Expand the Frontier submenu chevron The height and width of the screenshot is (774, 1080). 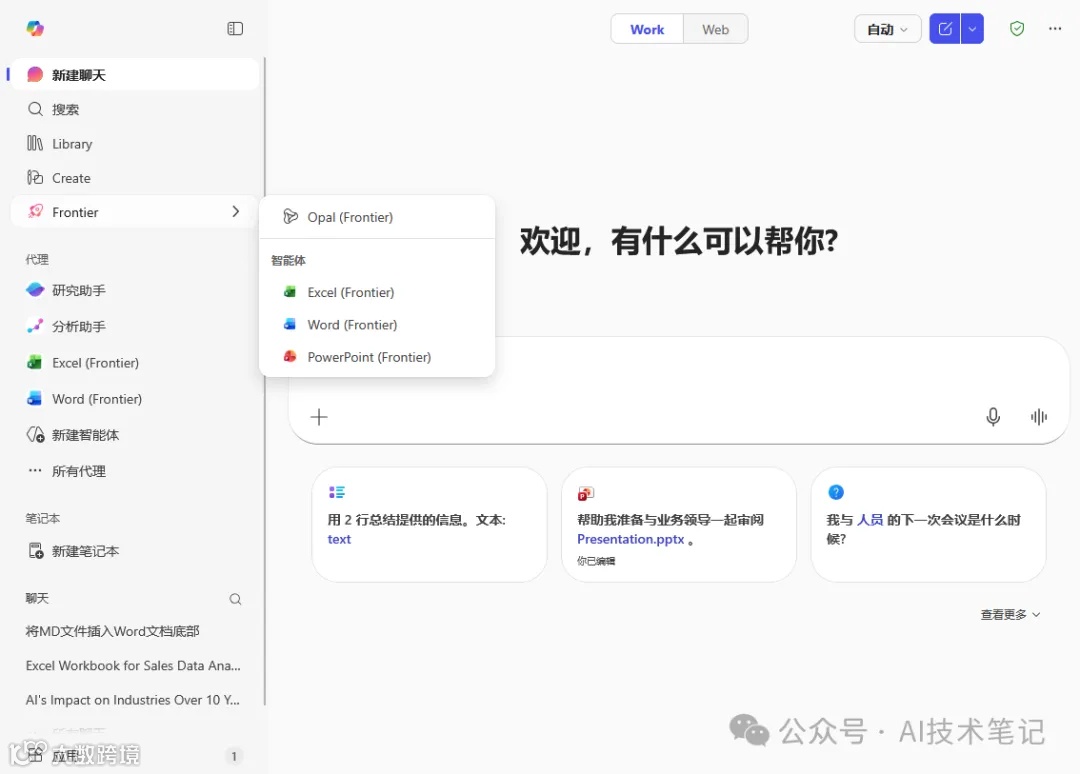(x=236, y=211)
